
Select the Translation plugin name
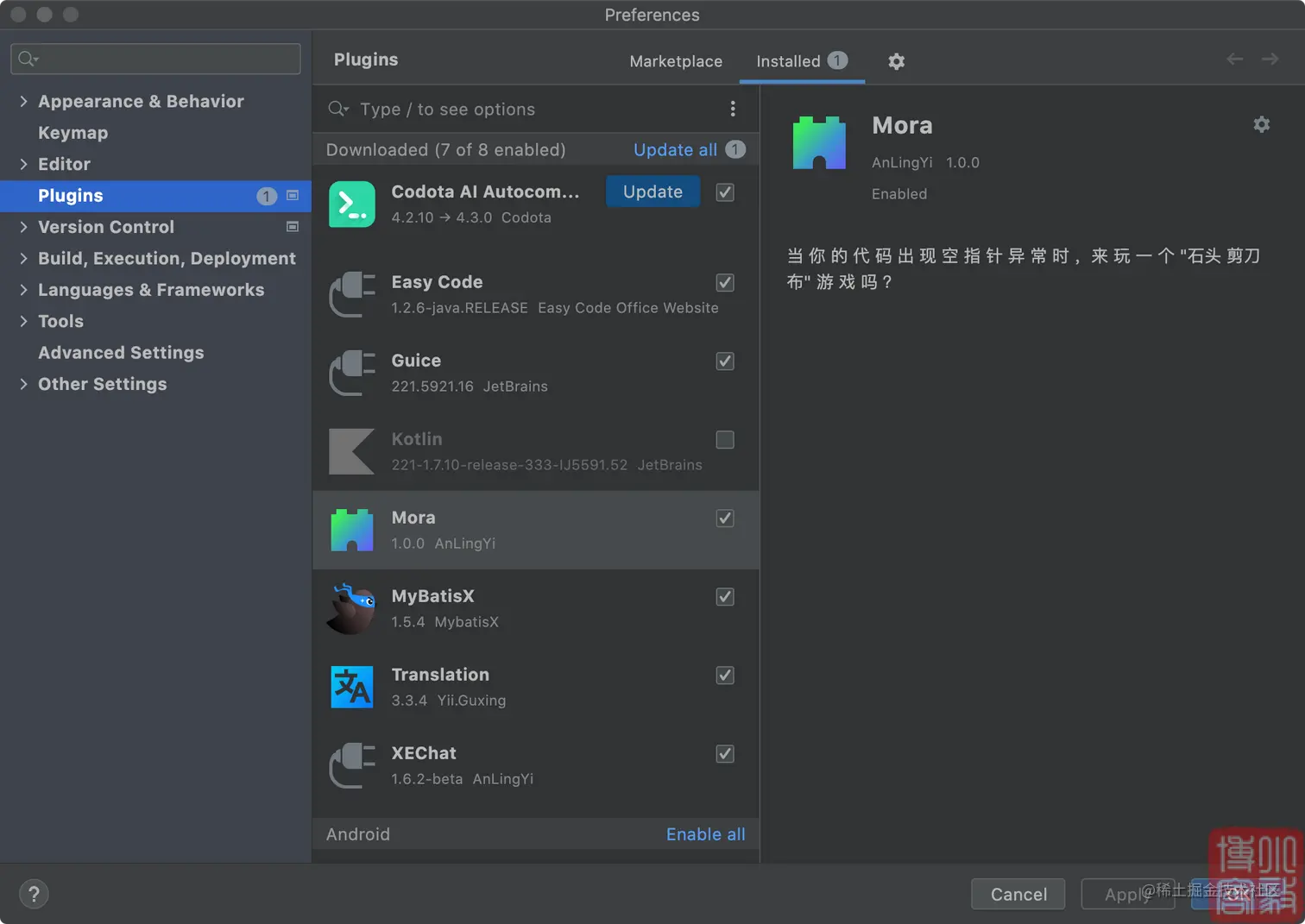(440, 675)
